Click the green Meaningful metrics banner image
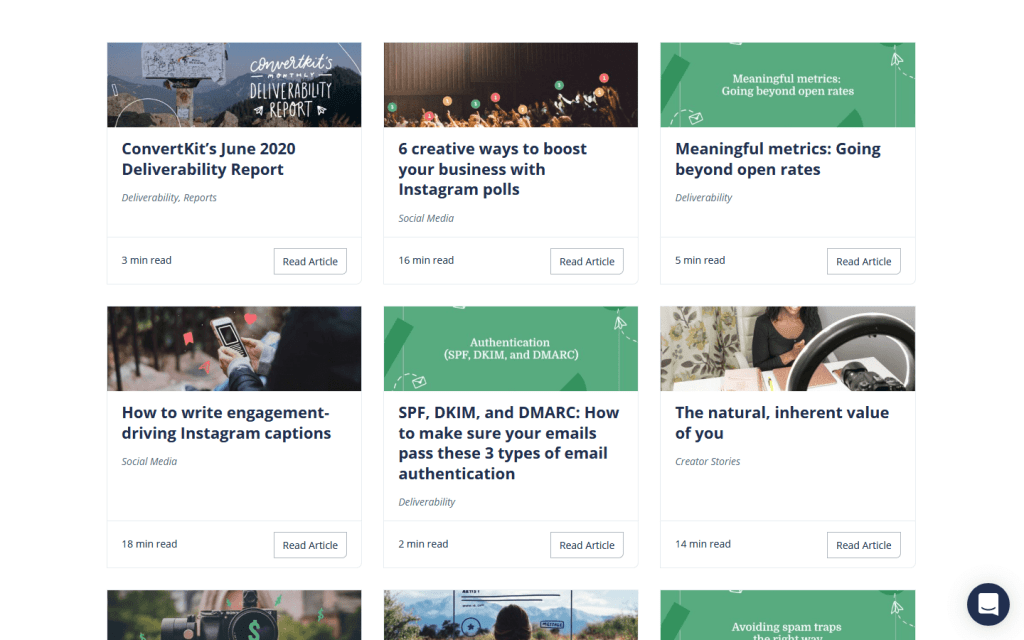The image size is (1024, 640). point(787,85)
